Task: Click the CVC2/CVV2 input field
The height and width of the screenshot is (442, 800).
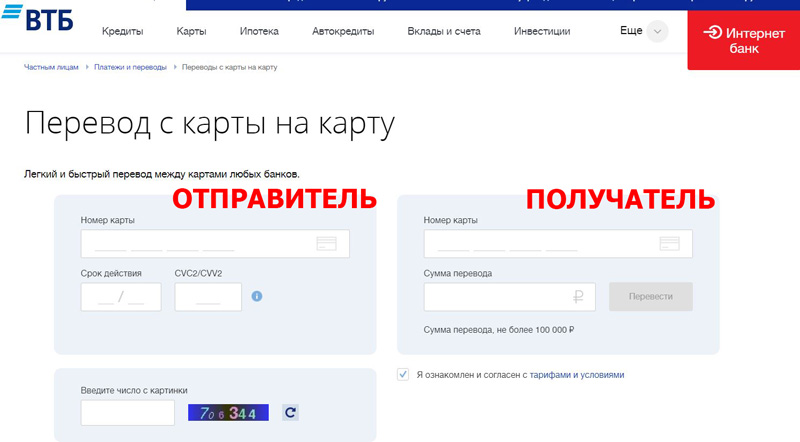Action: 208,297
